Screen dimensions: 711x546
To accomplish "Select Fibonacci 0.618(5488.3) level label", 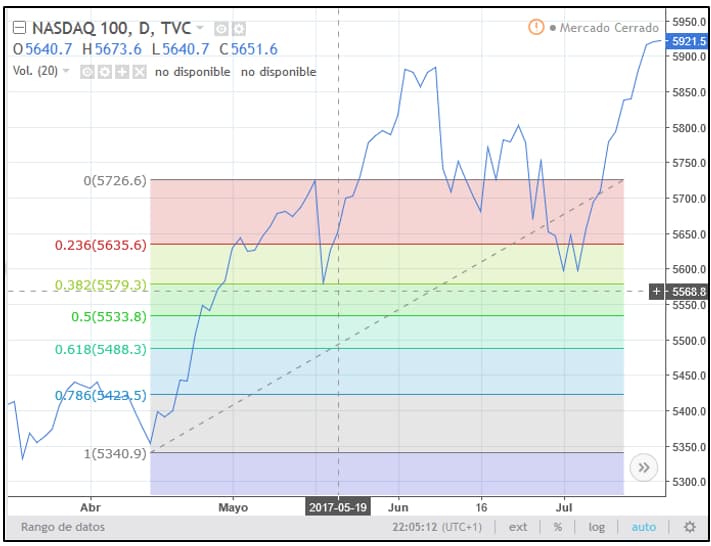I will [x=101, y=349].
